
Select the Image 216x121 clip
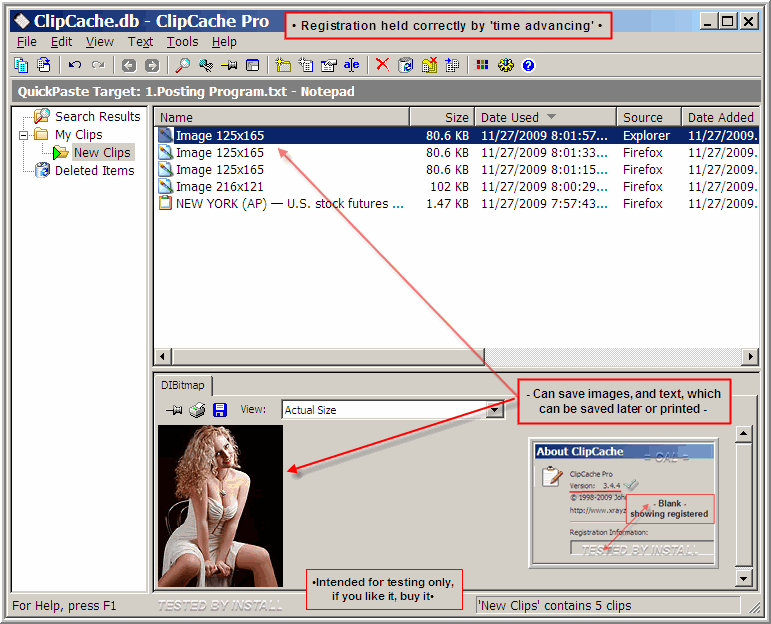457,187
